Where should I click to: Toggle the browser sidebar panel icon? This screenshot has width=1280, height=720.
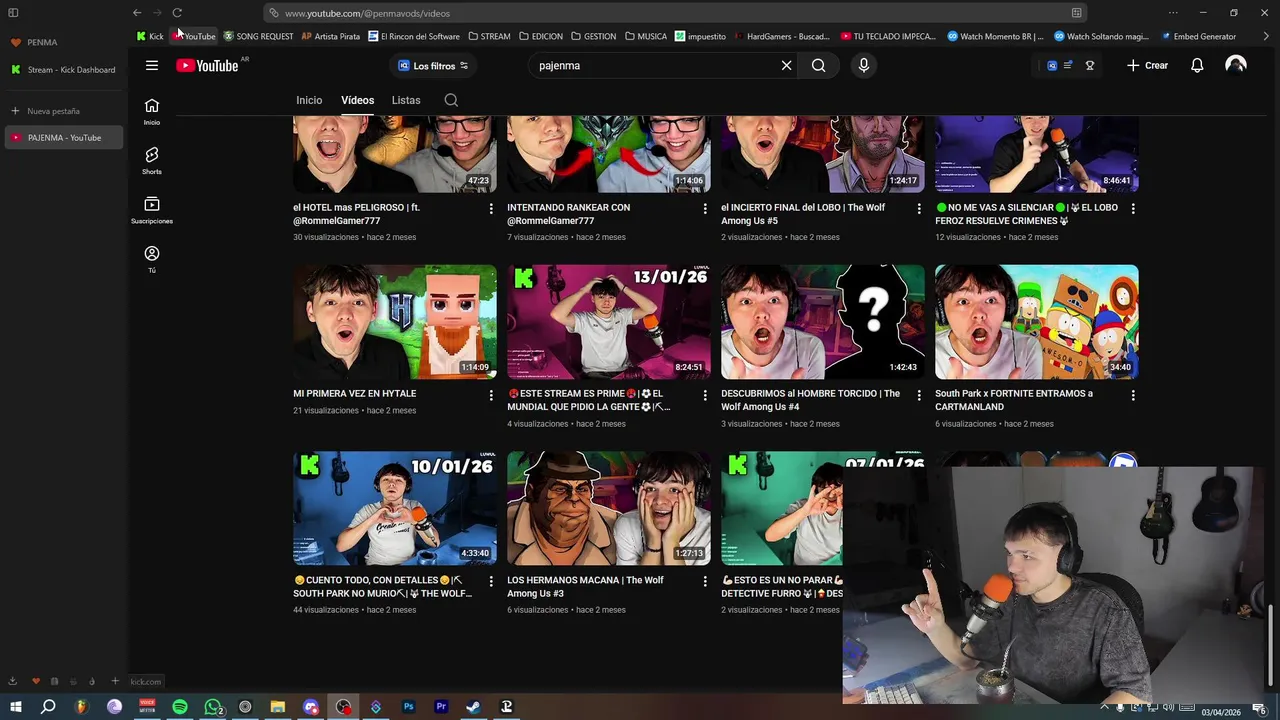13,13
